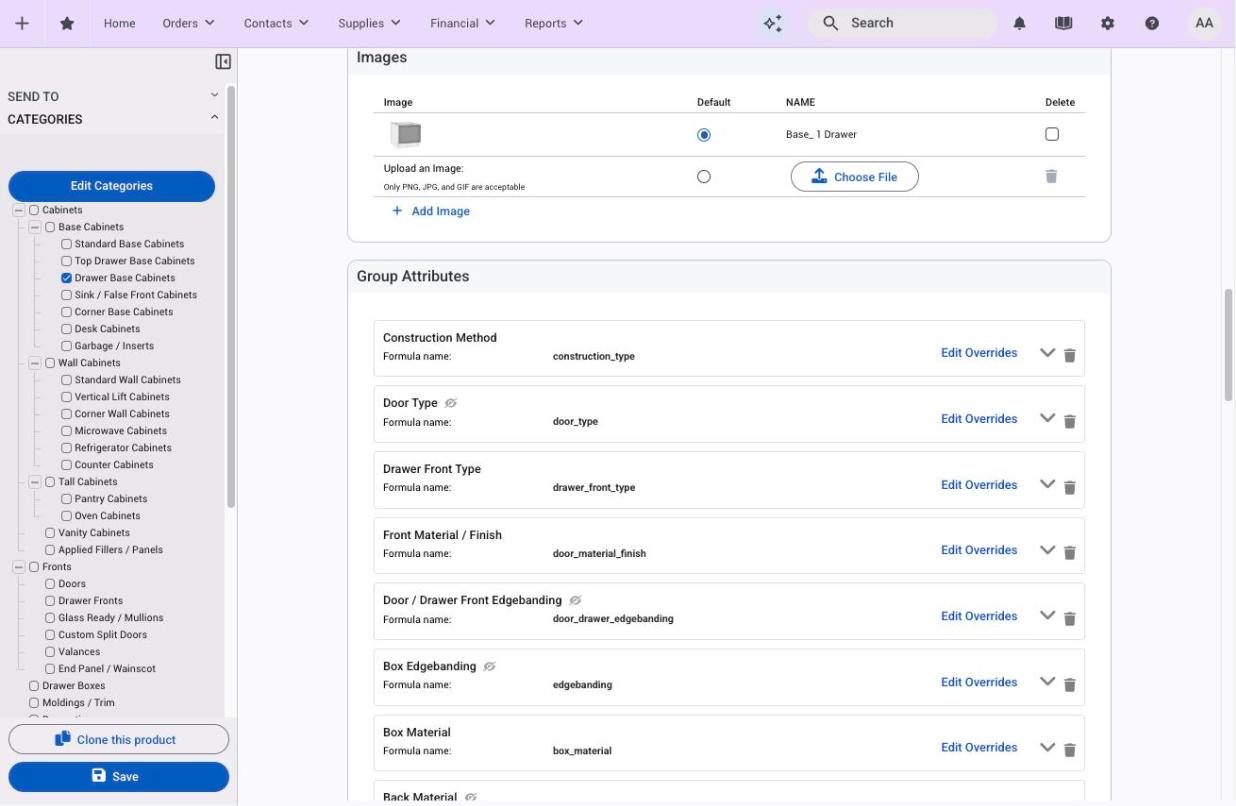Click hidden-eye icon beside Door / Drawer Front Edgebanding

[x=575, y=600]
